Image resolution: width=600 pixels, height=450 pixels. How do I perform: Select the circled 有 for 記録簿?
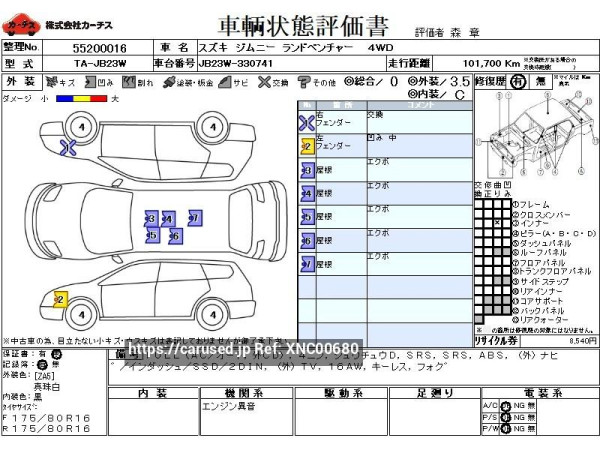[x=42, y=365]
